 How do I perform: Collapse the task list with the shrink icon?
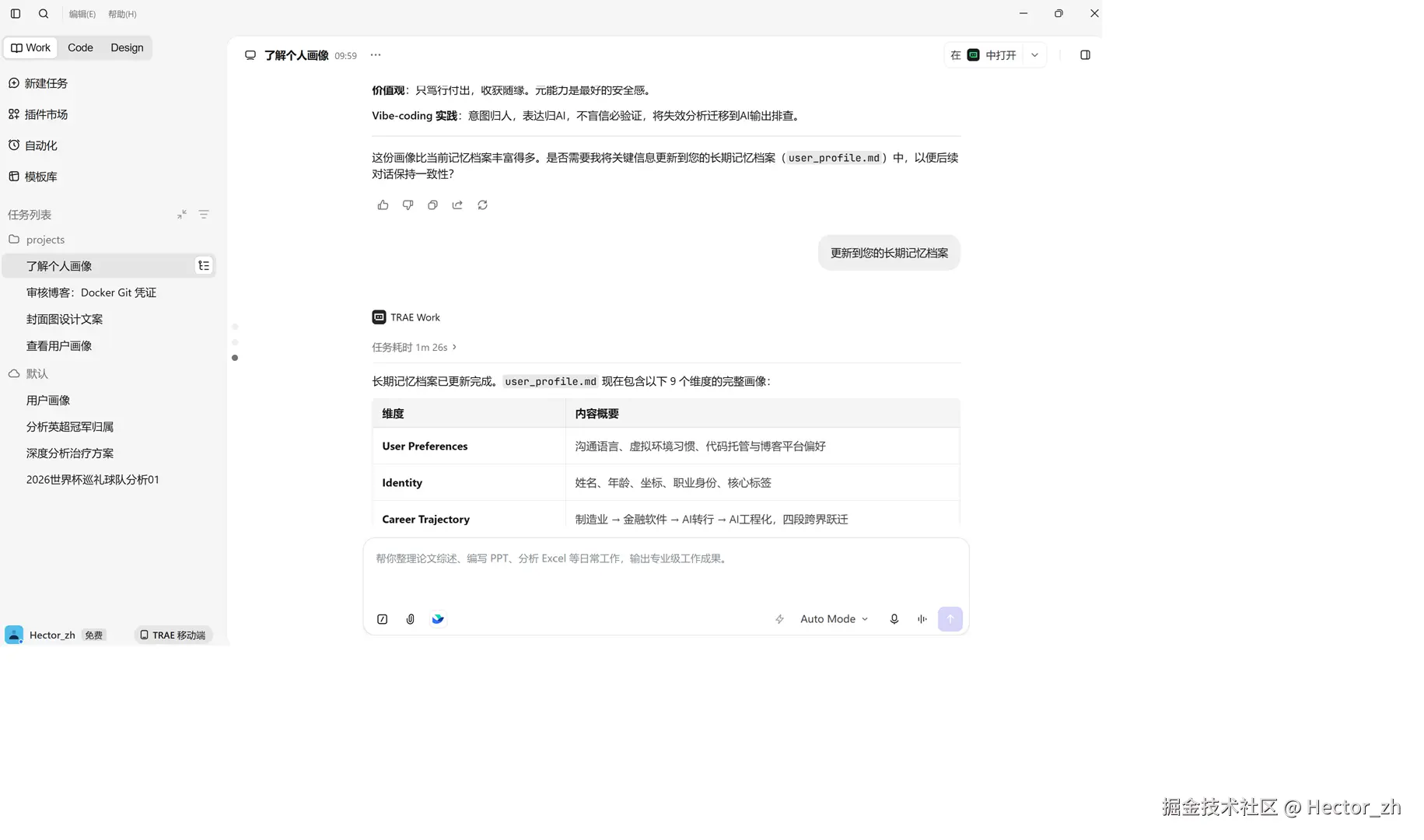(181, 214)
